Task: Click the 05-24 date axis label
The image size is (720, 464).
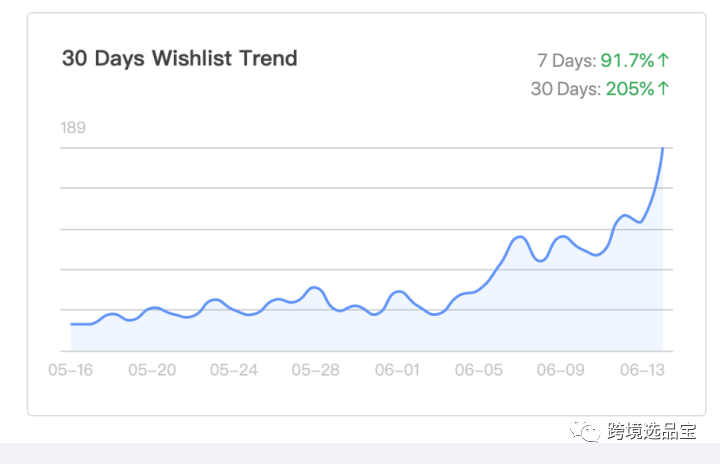Action: click(x=234, y=370)
